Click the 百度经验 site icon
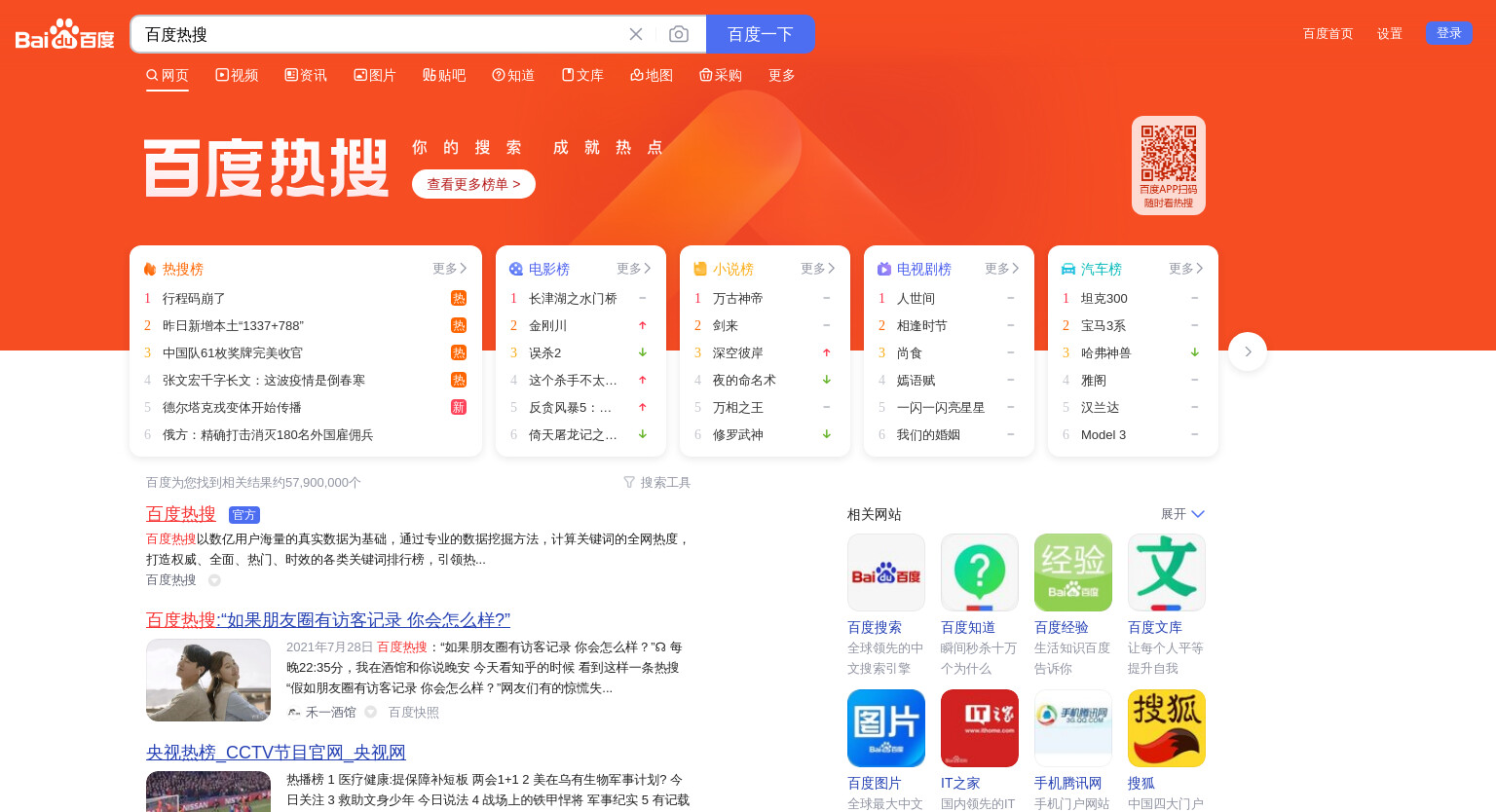 click(x=1073, y=572)
